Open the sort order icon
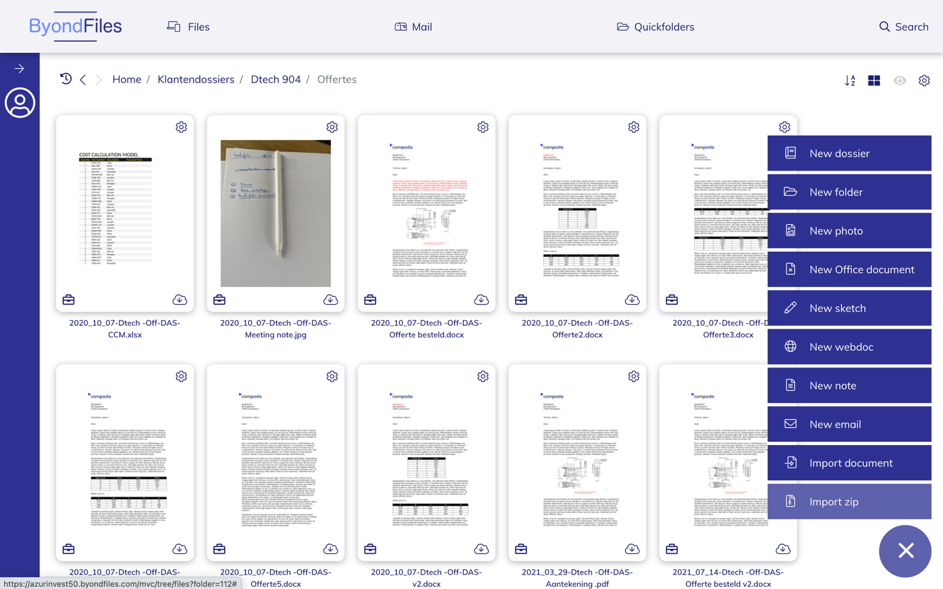Screen dimensions: 943x589 pos(850,80)
